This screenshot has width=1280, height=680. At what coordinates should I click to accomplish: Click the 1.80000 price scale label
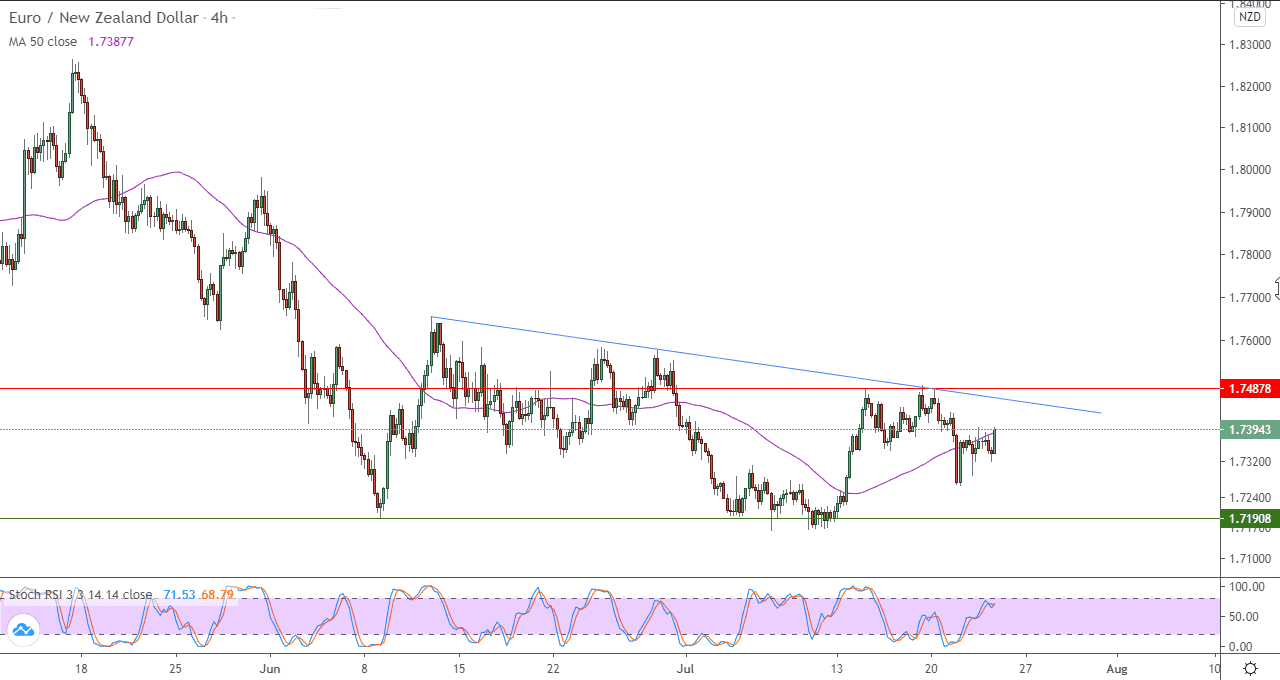click(1252, 170)
